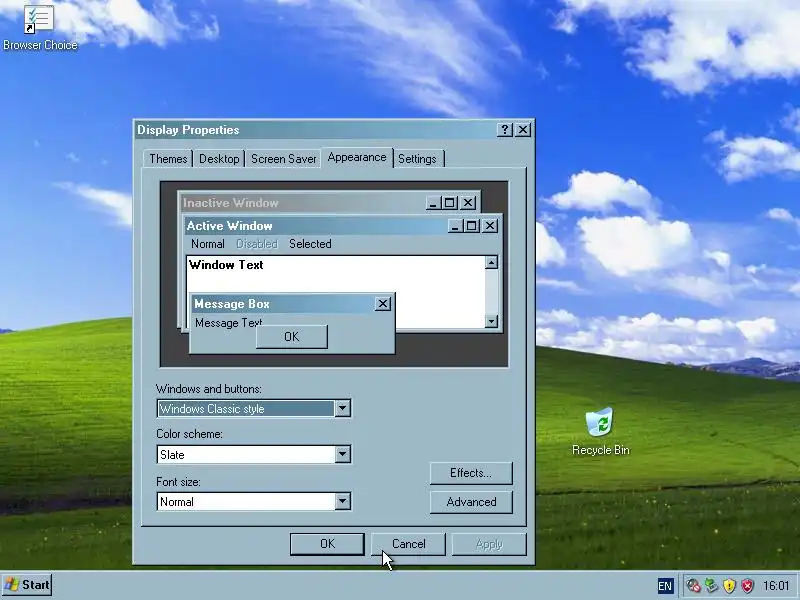800x600 pixels.
Task: Select the Recycle Bin desktop icon
Action: (x=600, y=432)
